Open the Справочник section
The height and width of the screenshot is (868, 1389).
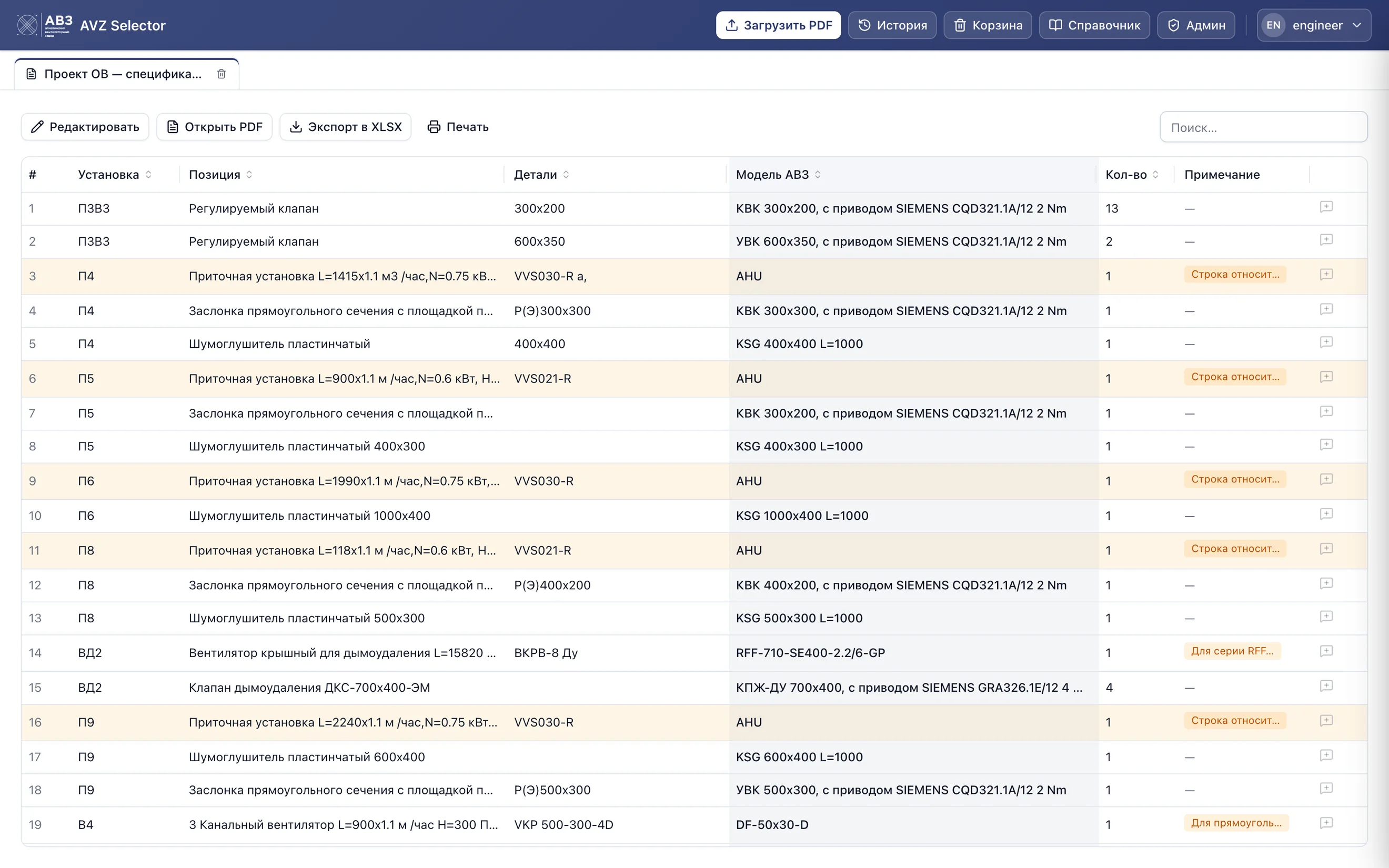coord(1094,25)
